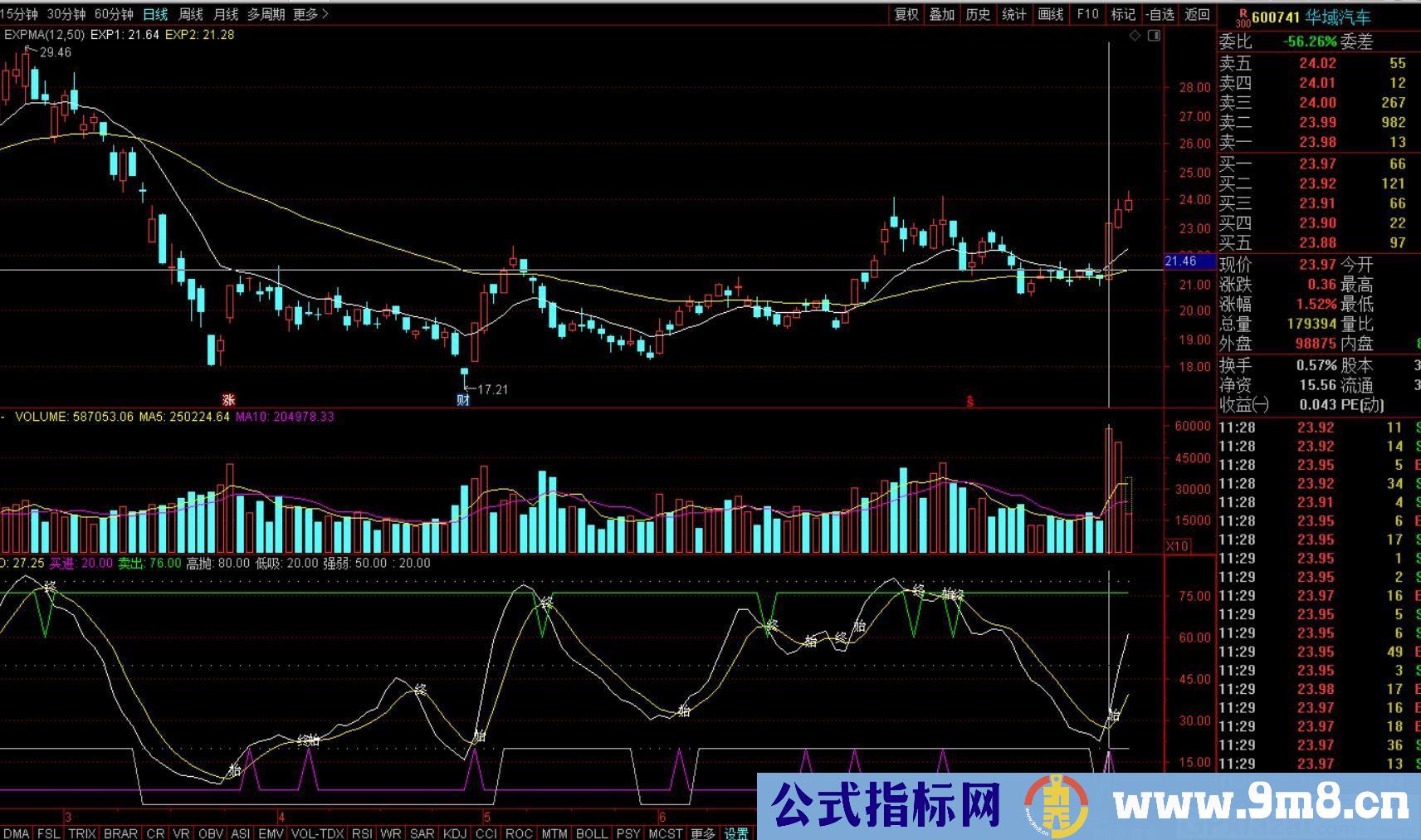1421x840 pixels.
Task: Click the 返回 back button
Action: coord(1197,14)
